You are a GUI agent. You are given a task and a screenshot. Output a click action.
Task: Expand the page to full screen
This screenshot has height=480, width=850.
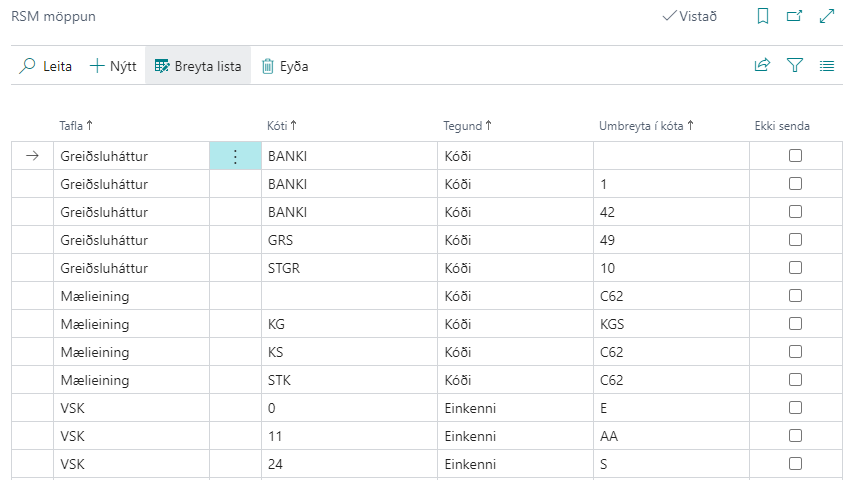tap(827, 17)
